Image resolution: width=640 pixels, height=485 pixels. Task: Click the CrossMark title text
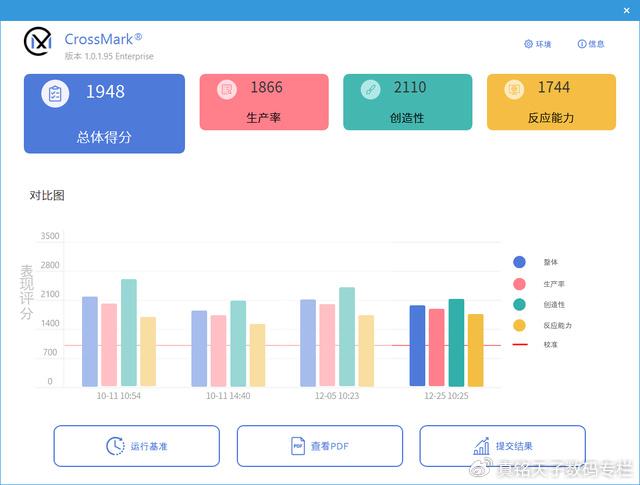103,40
